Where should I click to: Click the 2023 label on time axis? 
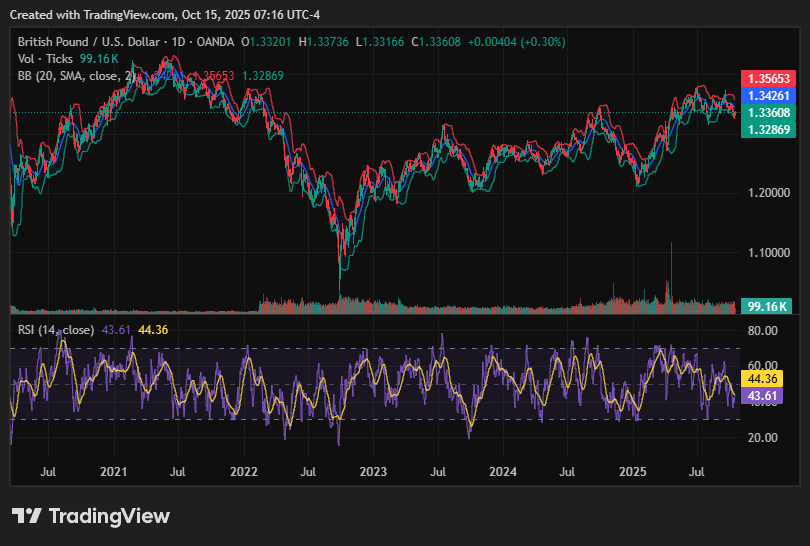[x=373, y=470]
